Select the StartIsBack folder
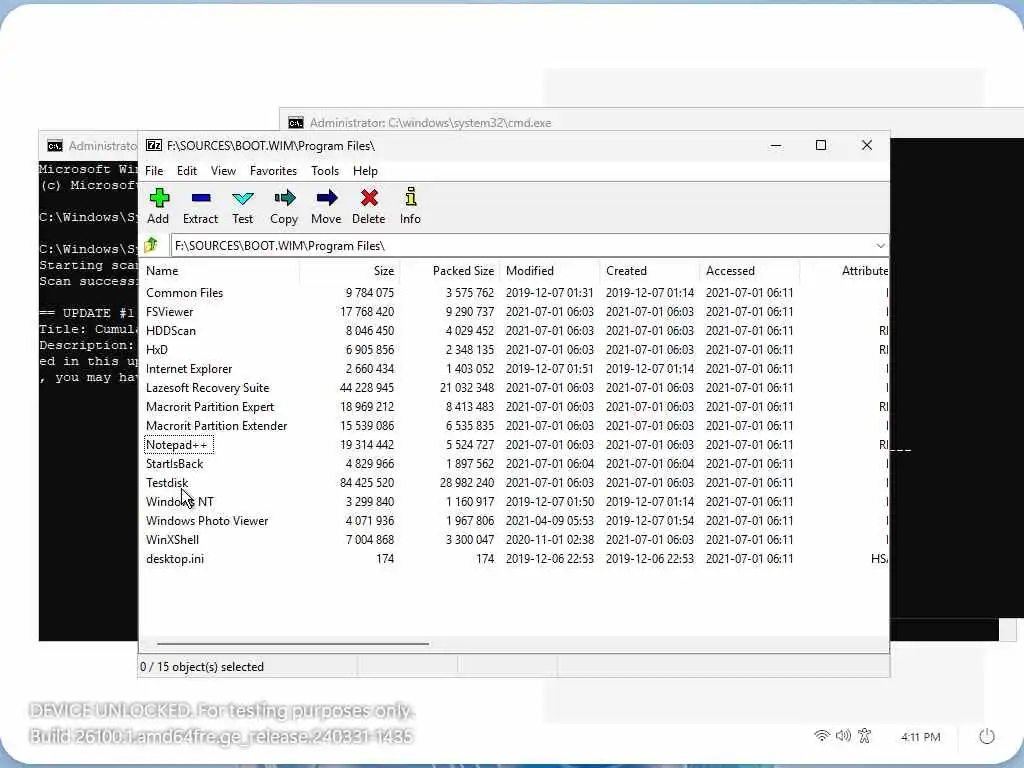 pos(174,464)
